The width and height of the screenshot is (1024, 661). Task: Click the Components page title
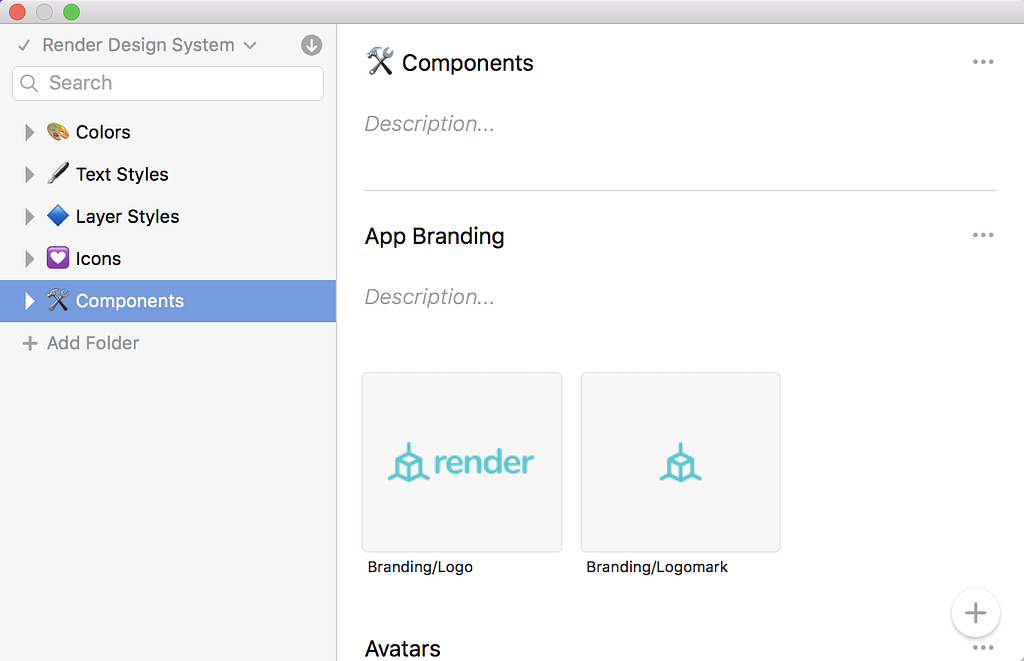(x=468, y=63)
